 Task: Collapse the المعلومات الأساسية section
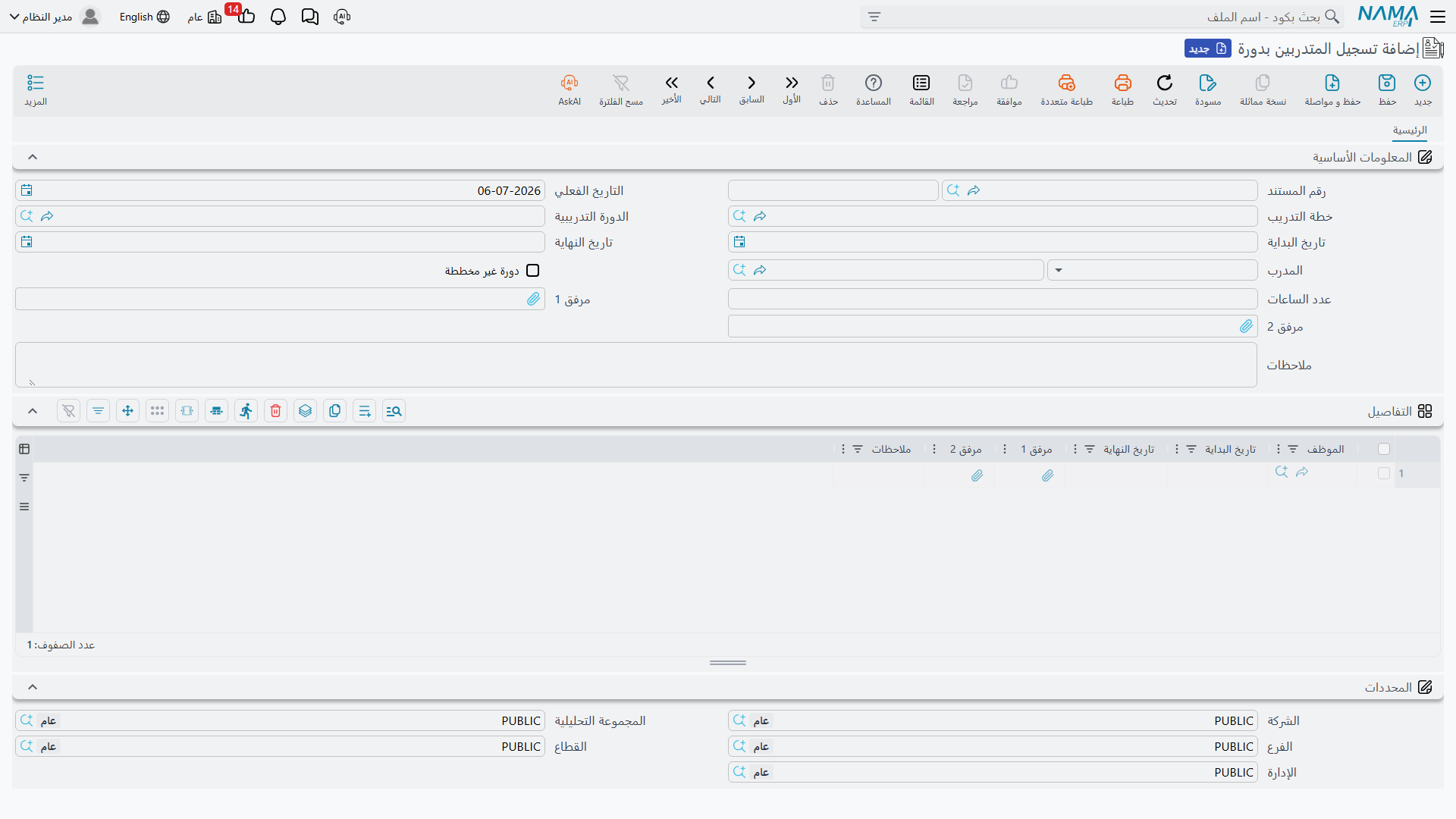33,157
